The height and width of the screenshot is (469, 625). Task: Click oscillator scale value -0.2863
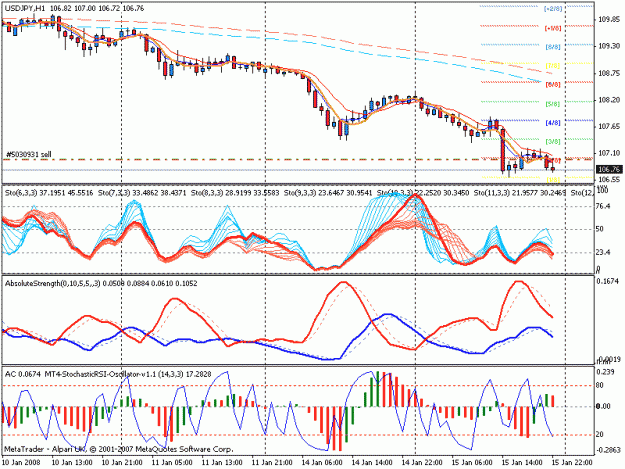coord(609,450)
